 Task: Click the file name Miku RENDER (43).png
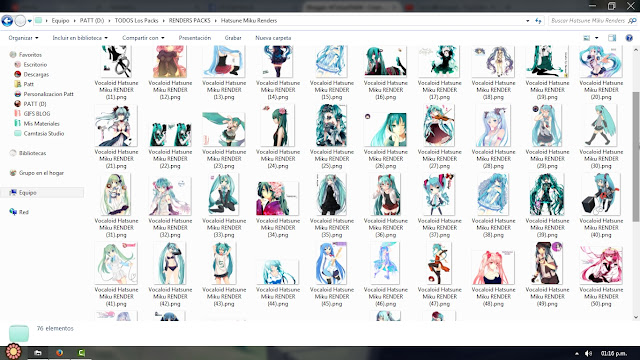[x=224, y=297]
